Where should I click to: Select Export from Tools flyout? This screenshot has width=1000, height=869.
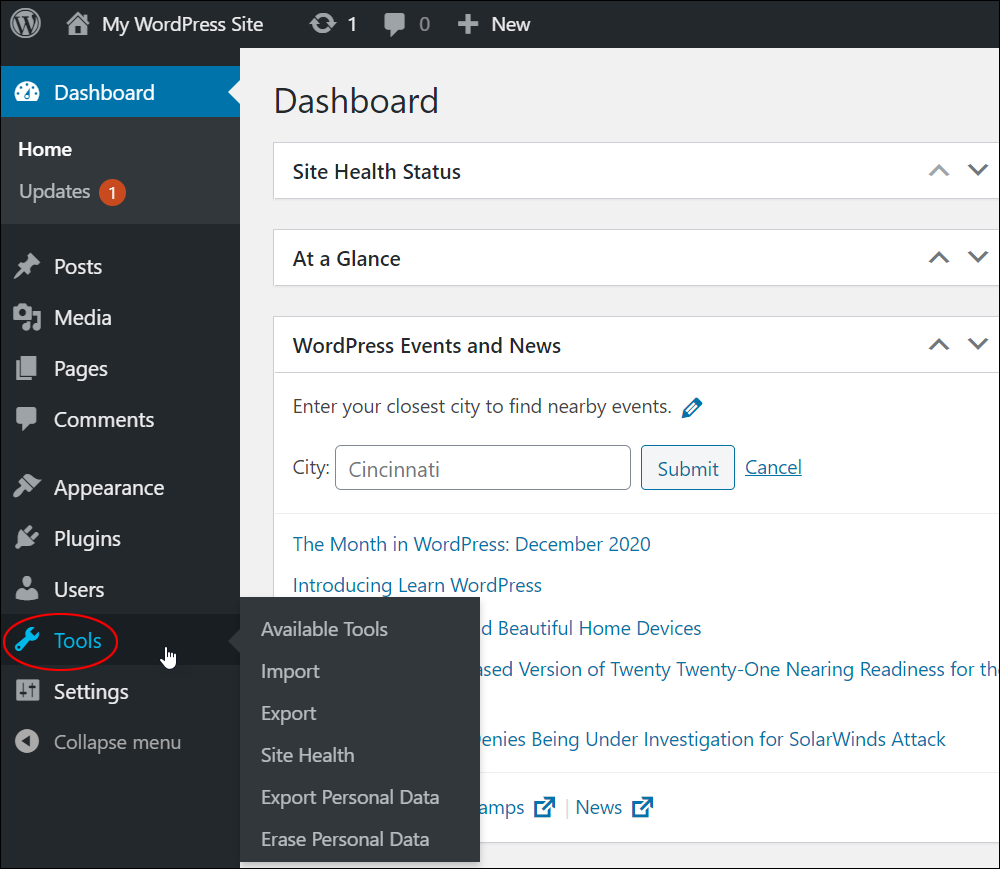[288, 713]
